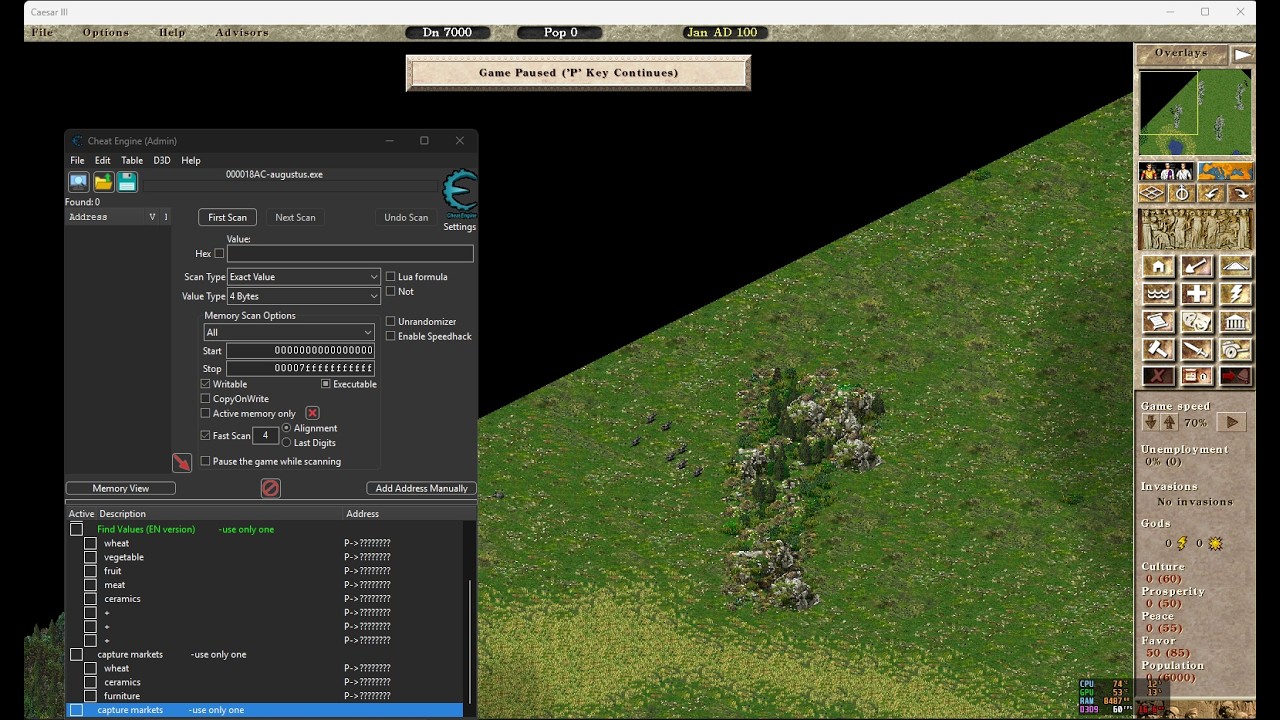
Task: Open the memory region All dropdown
Action: [289, 332]
